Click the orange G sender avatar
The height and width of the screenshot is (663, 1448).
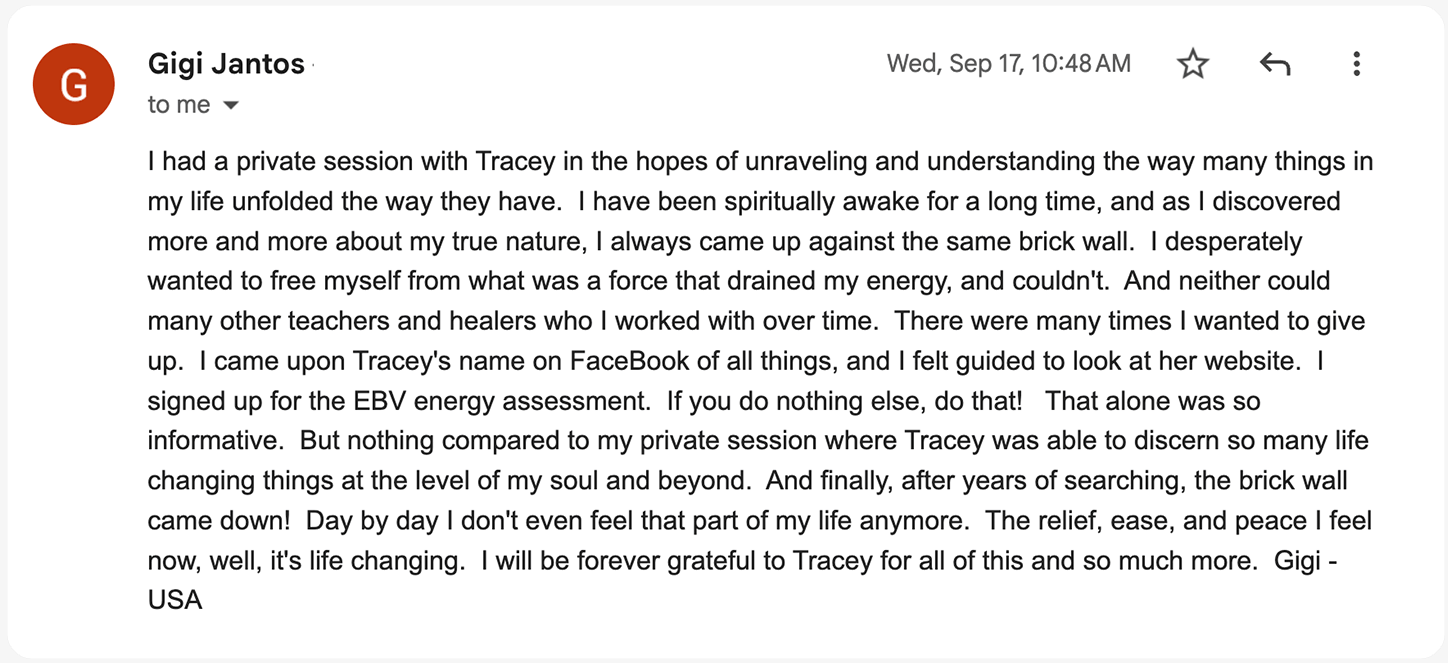point(74,85)
